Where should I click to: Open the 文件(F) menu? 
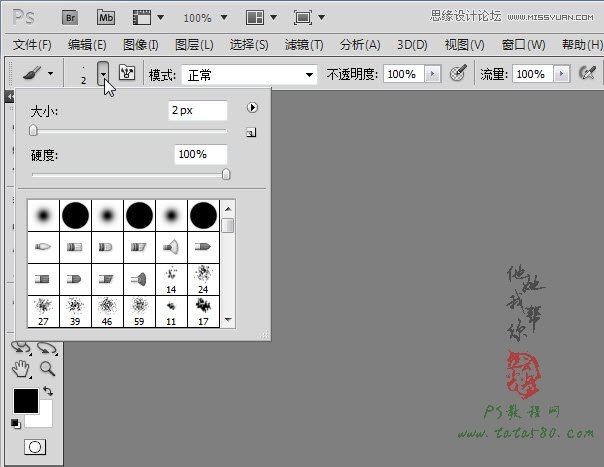[32, 45]
